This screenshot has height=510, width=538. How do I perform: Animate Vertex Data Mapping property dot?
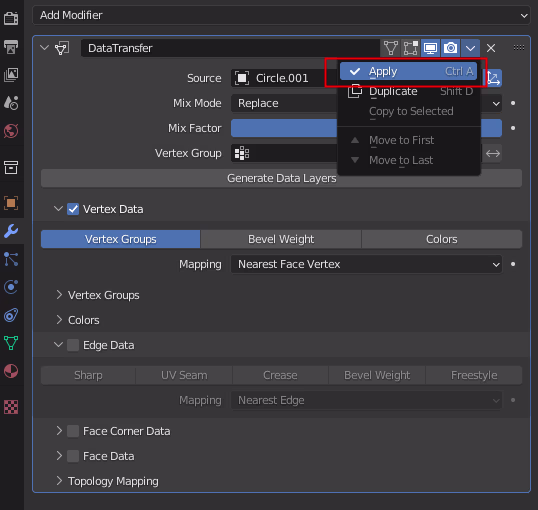[x=513, y=264]
